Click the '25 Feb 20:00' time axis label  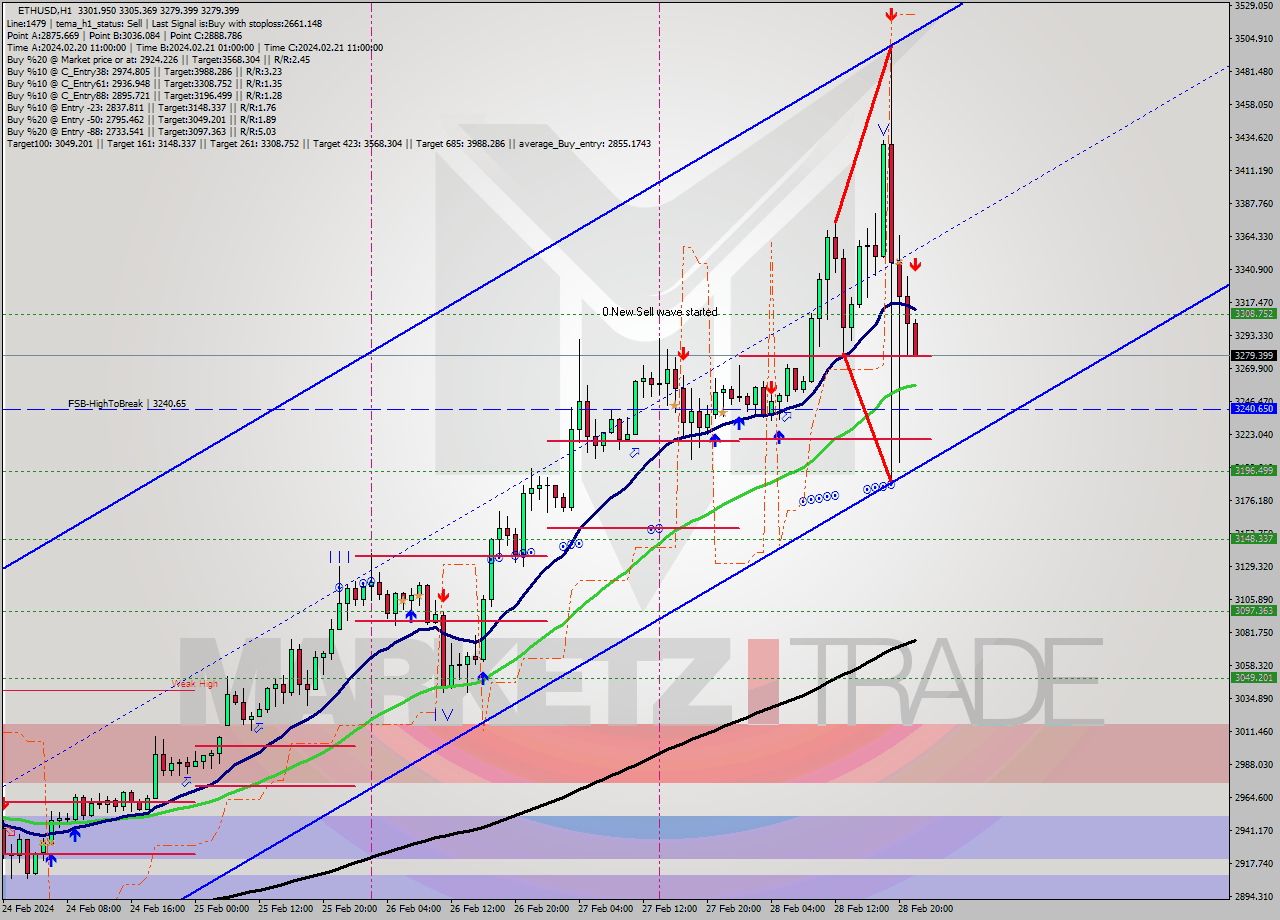point(349,909)
